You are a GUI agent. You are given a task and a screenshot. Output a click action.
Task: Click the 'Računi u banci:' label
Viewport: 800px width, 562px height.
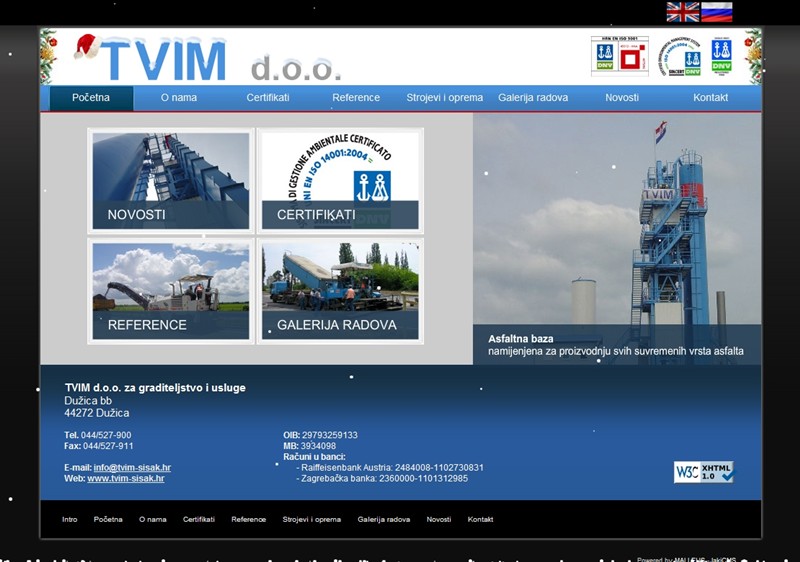tap(314, 456)
